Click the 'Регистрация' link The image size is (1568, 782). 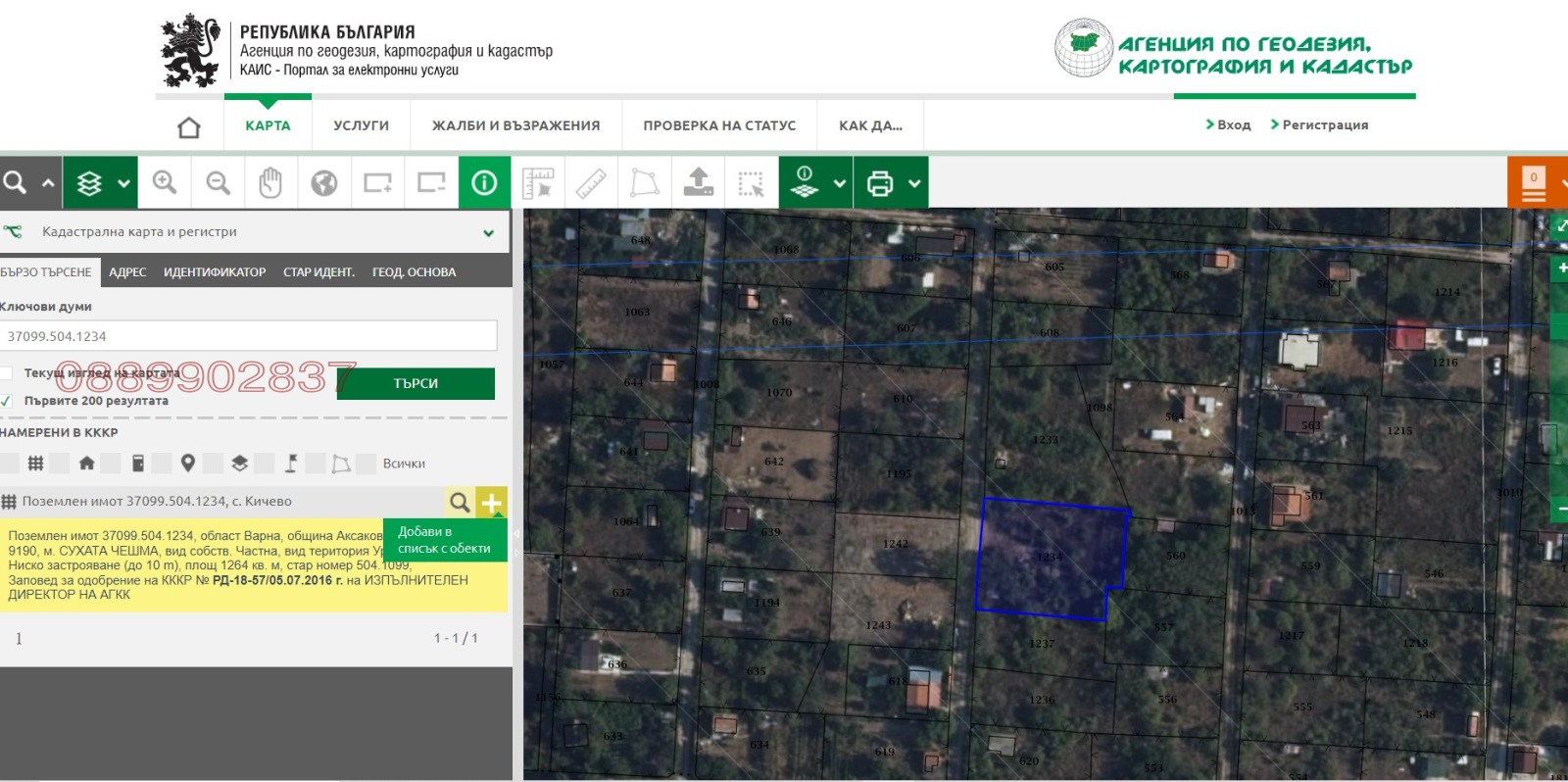pyautogui.click(x=1324, y=124)
